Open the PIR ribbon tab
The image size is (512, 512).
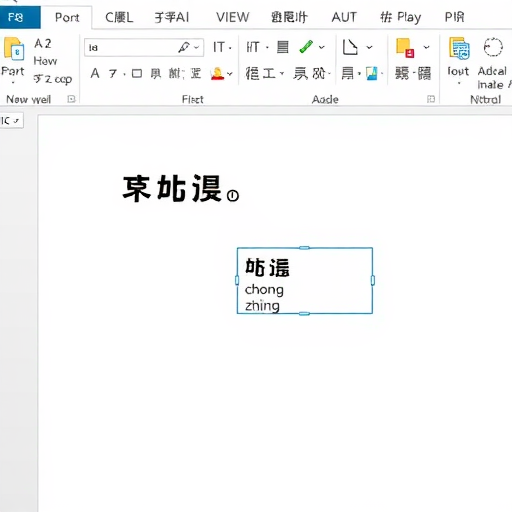pos(454,17)
